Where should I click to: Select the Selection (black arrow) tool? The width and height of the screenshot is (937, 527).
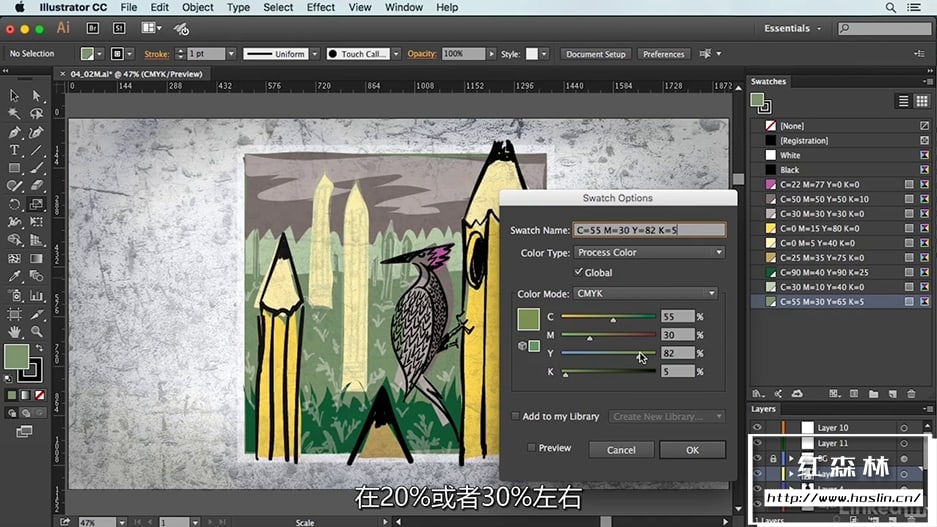tap(14, 96)
